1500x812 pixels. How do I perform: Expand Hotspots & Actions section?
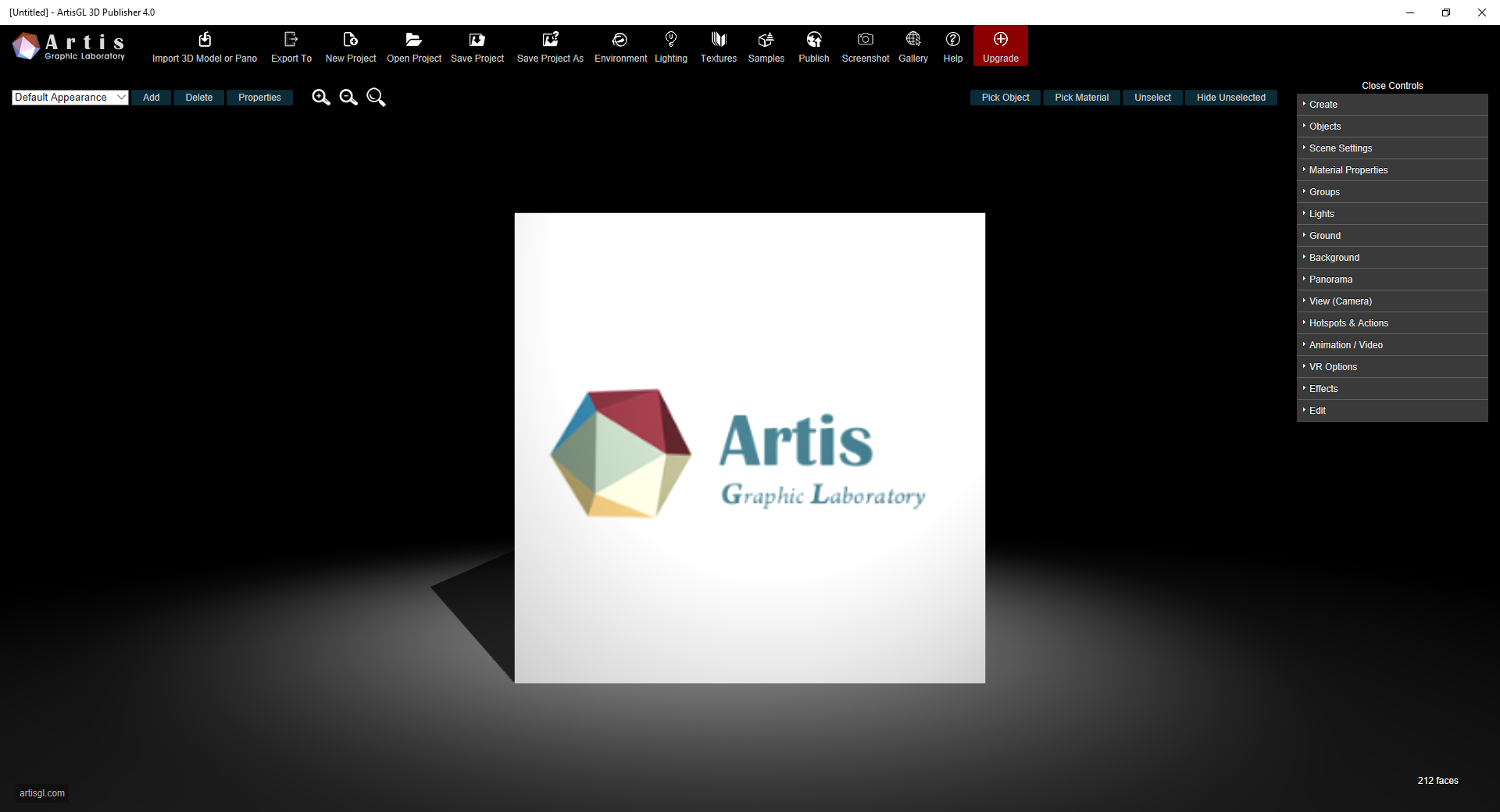tap(1392, 323)
